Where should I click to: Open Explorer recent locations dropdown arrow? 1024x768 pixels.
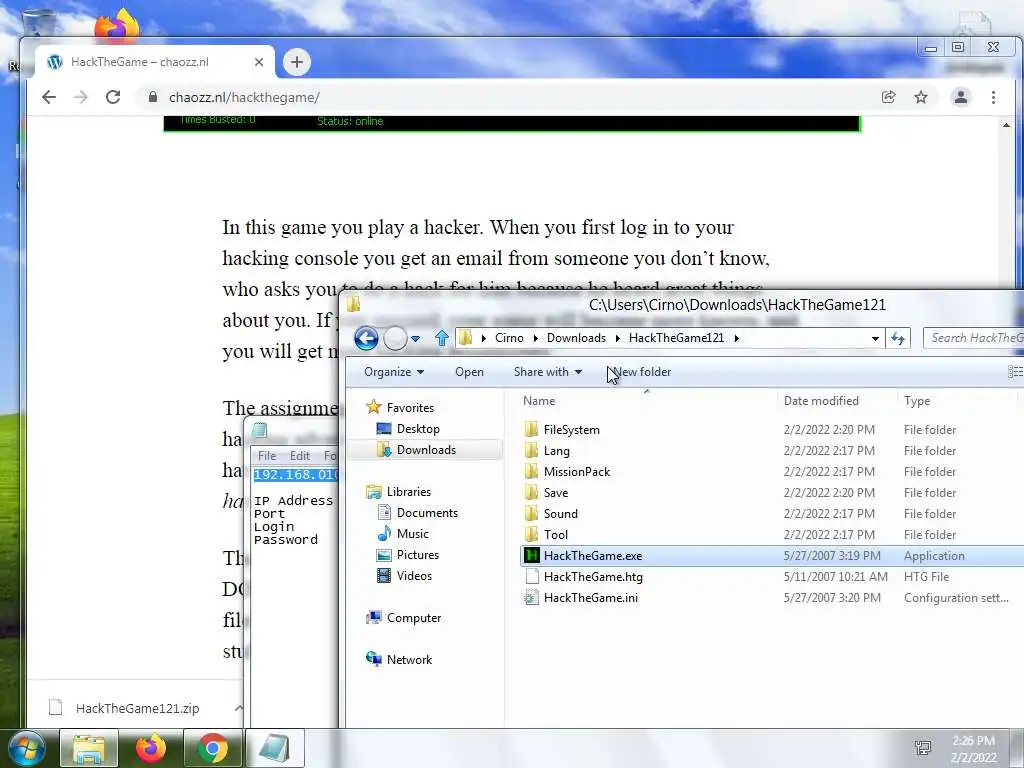(415, 338)
